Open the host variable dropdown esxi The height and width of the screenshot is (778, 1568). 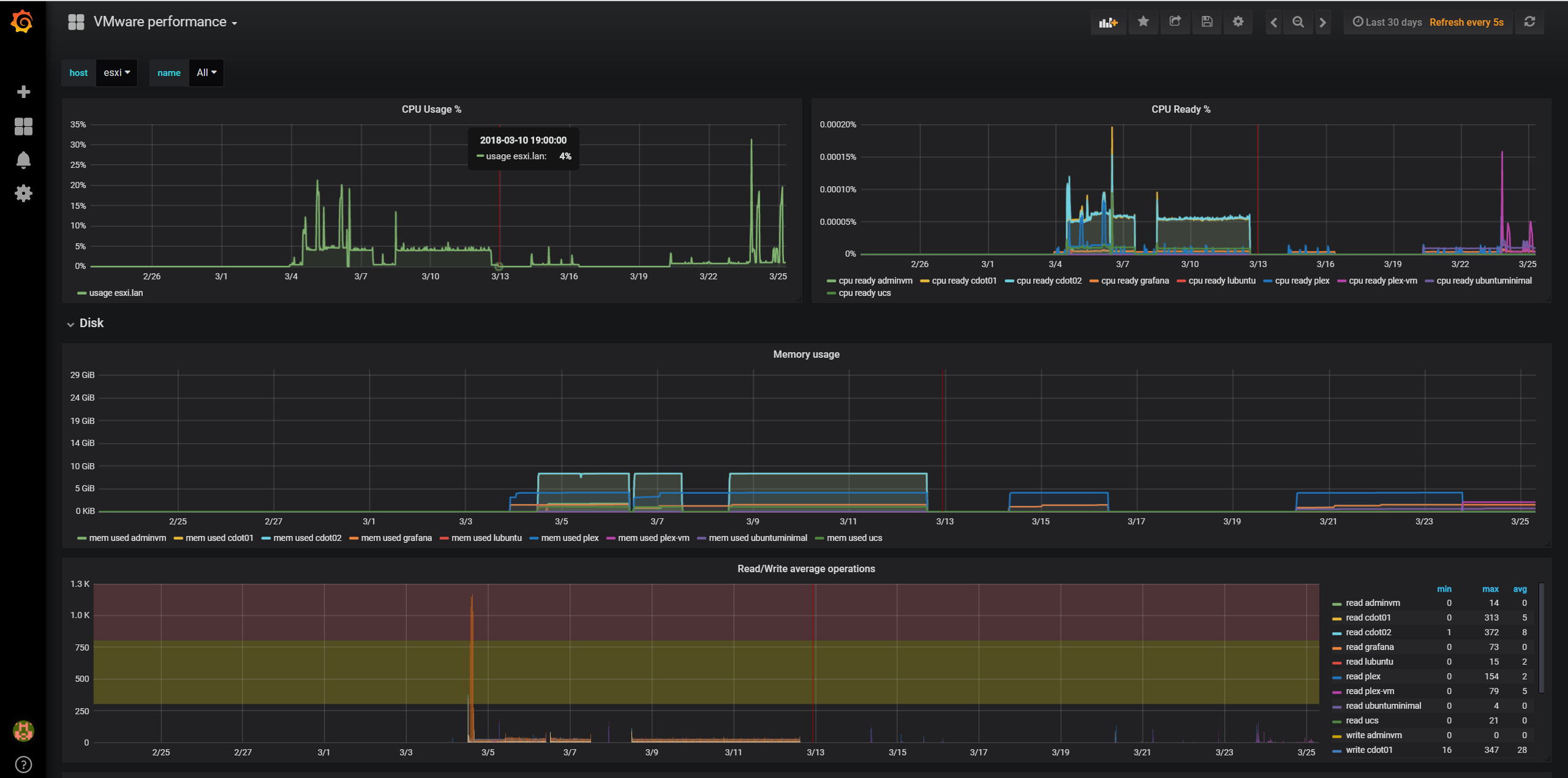[x=116, y=73]
